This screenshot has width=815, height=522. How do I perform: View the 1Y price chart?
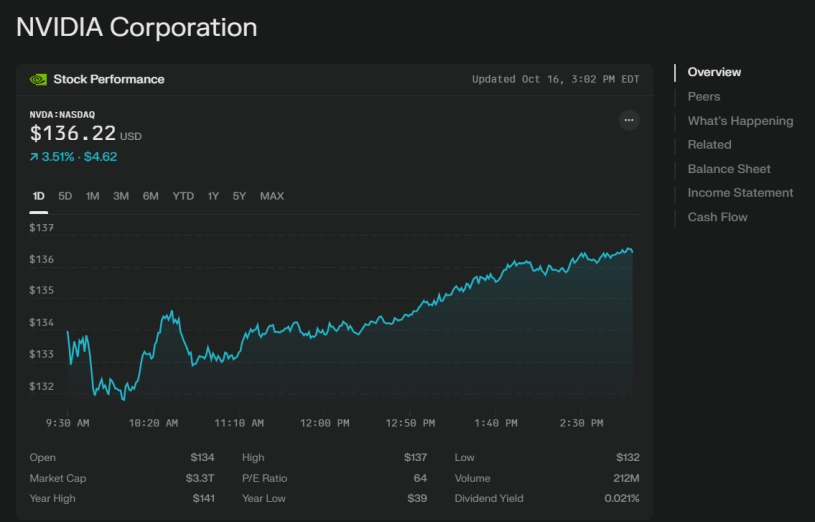(213, 196)
